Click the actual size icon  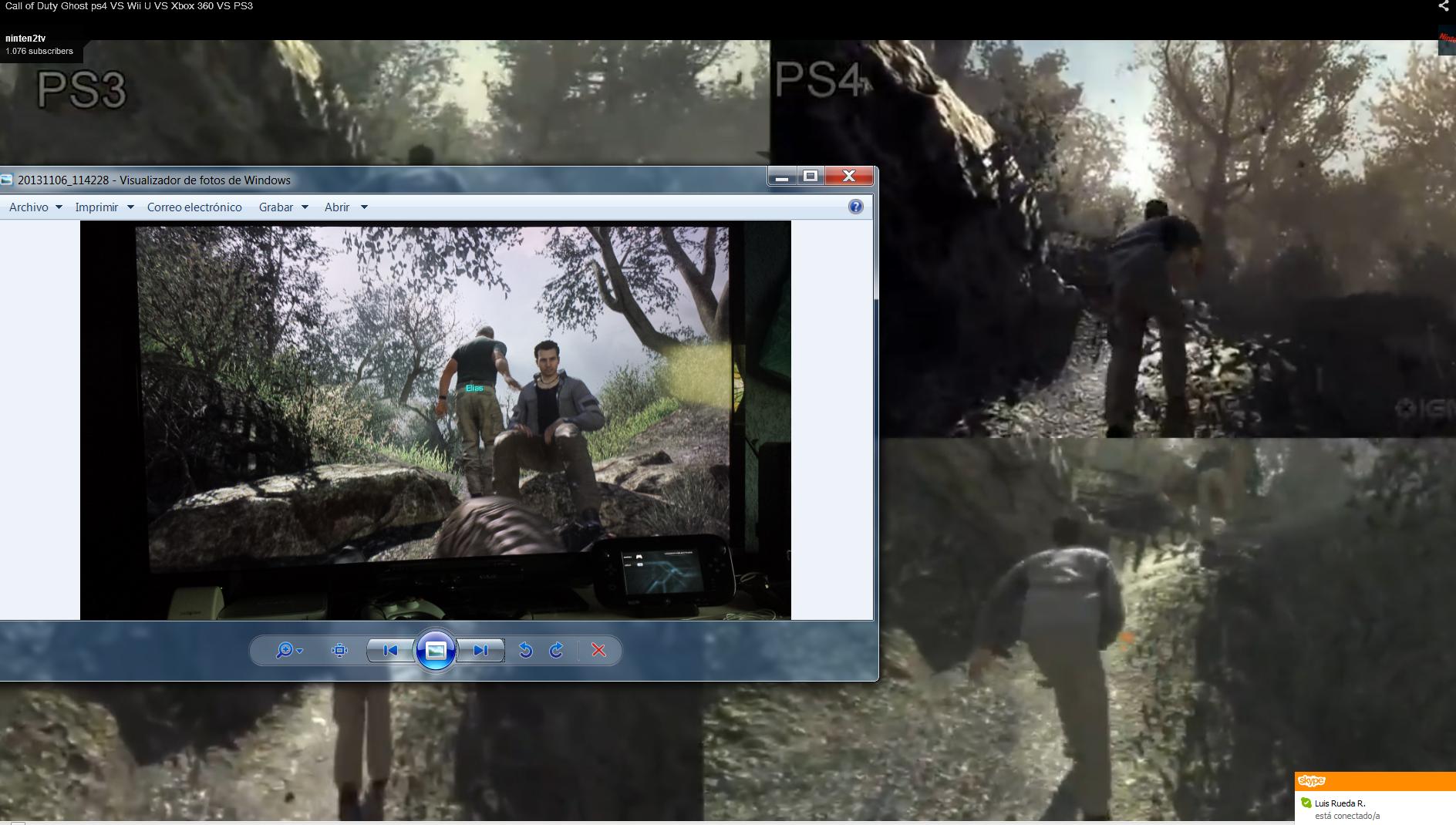[339, 651]
